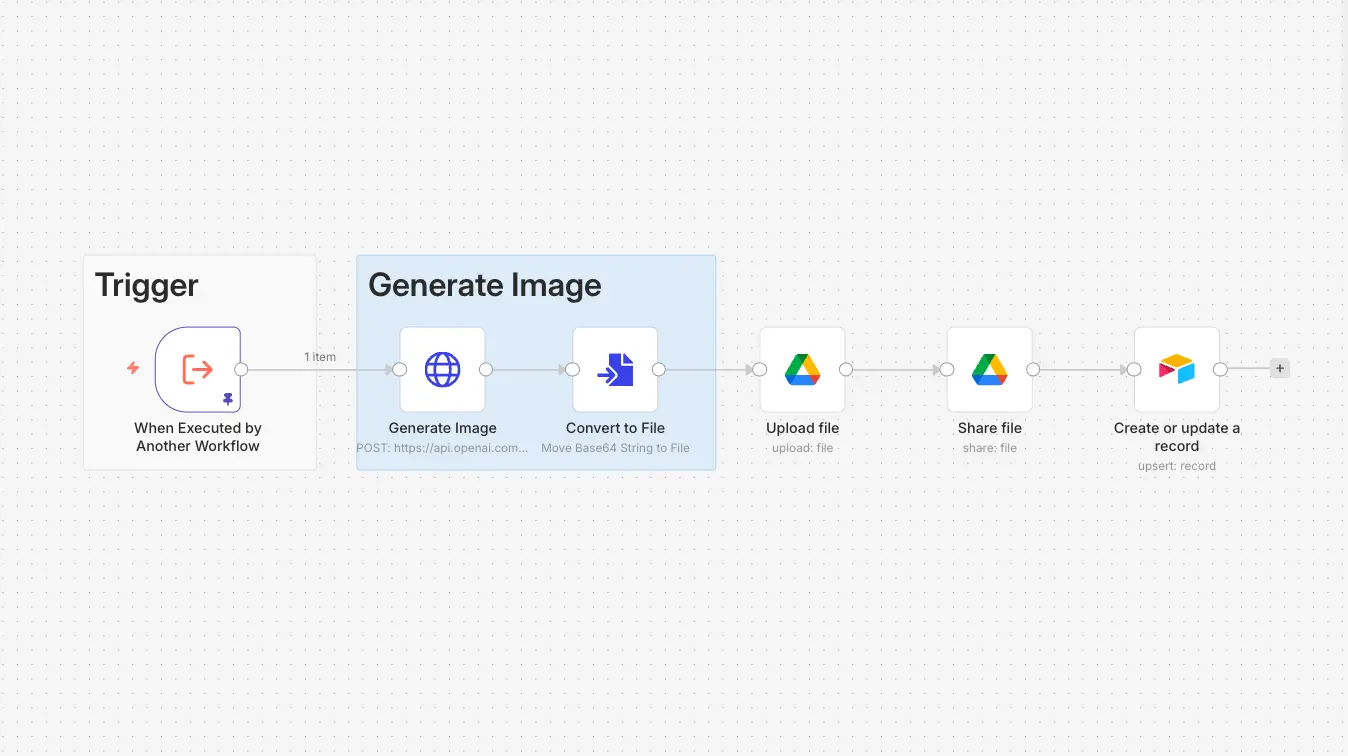1348x756 pixels.
Task: Click the input connector of Convert to File node
Action: tap(573, 369)
